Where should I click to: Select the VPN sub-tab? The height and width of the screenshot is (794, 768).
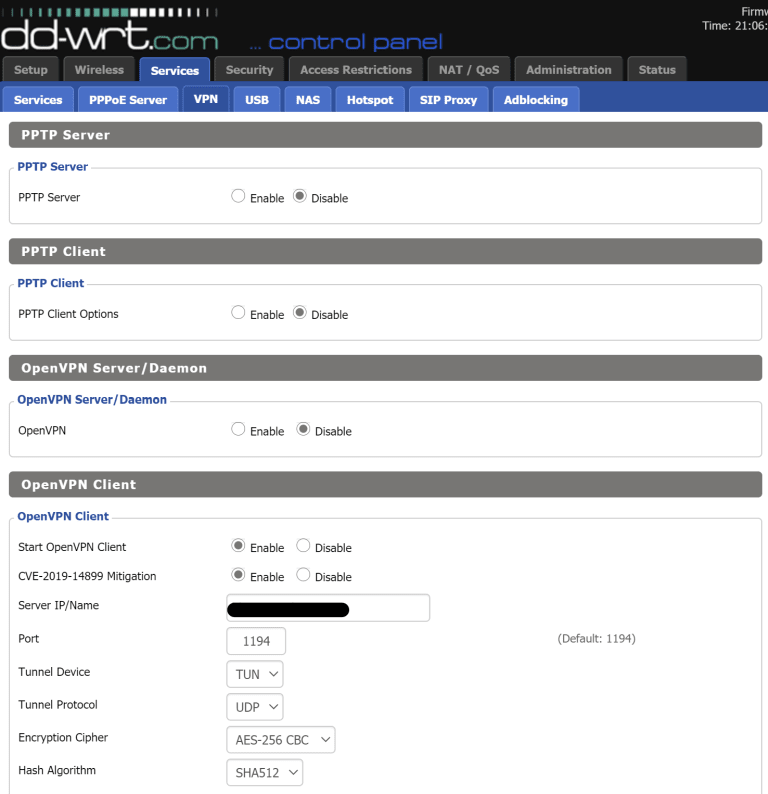click(x=206, y=99)
